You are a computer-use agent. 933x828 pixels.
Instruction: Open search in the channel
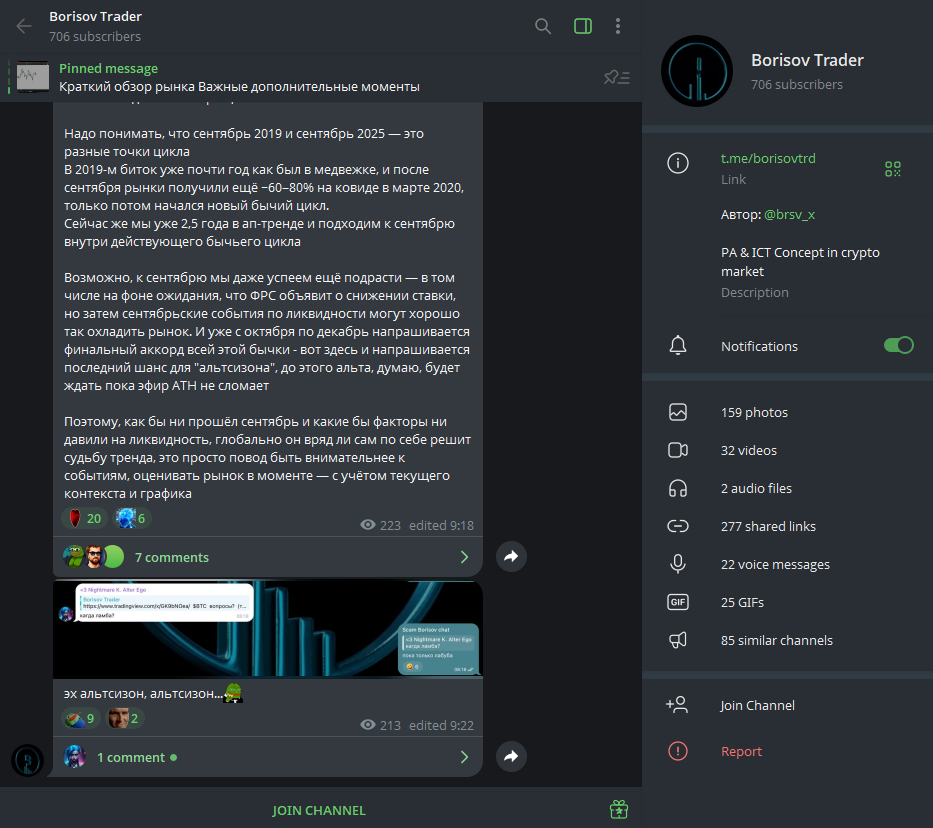[x=543, y=26]
